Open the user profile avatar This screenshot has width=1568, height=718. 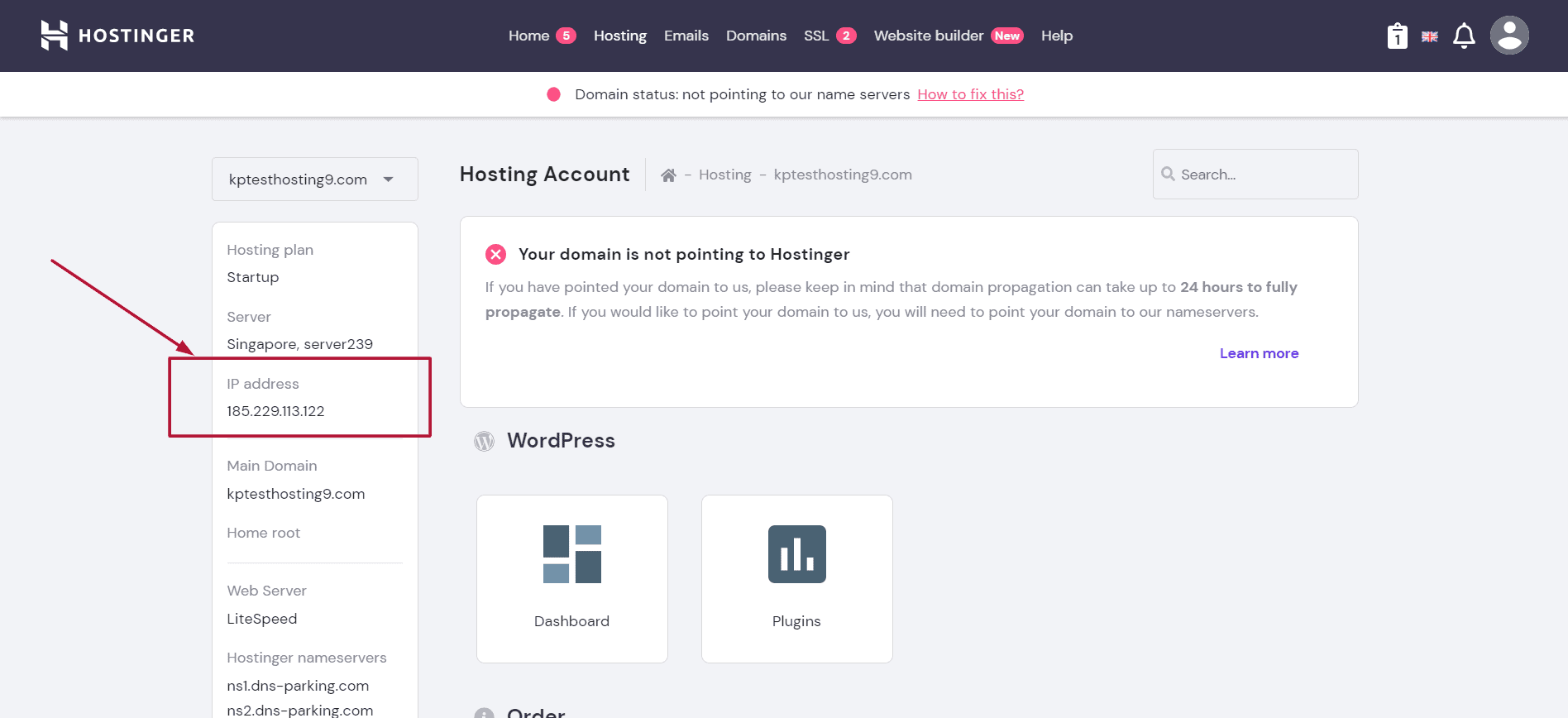click(x=1509, y=36)
